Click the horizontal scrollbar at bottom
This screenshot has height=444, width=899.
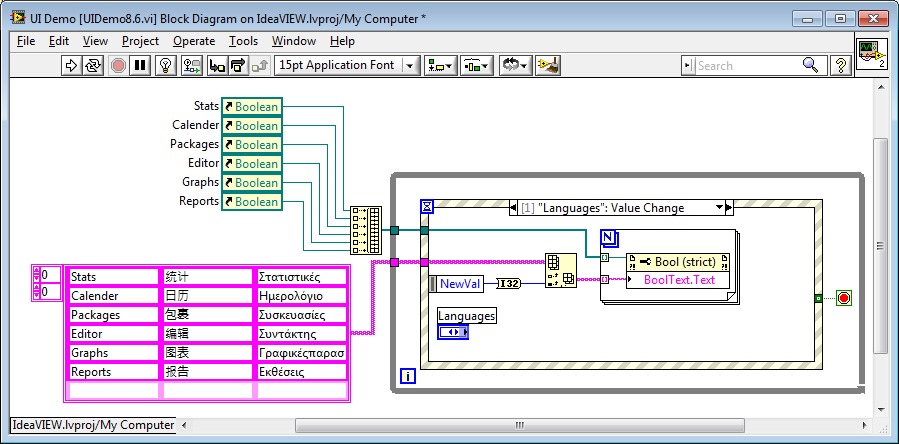pos(460,424)
